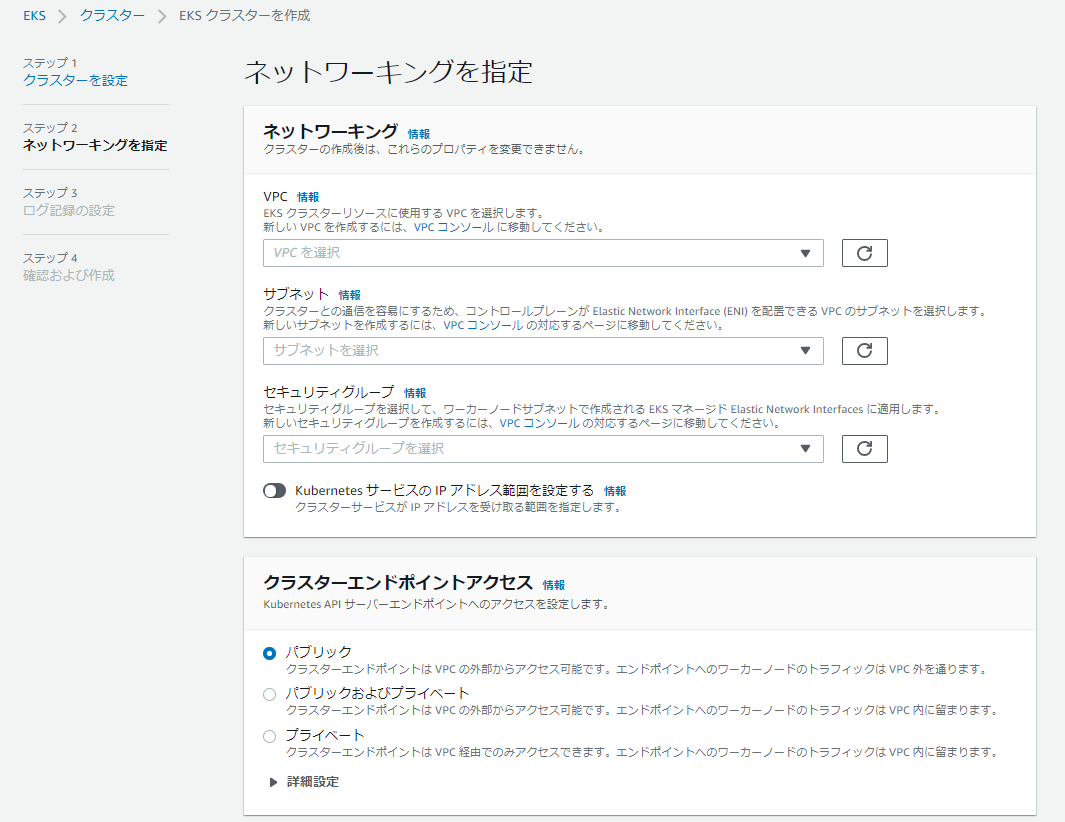
Task: Navigate to クラスター breadcrumb link
Action: (x=112, y=16)
